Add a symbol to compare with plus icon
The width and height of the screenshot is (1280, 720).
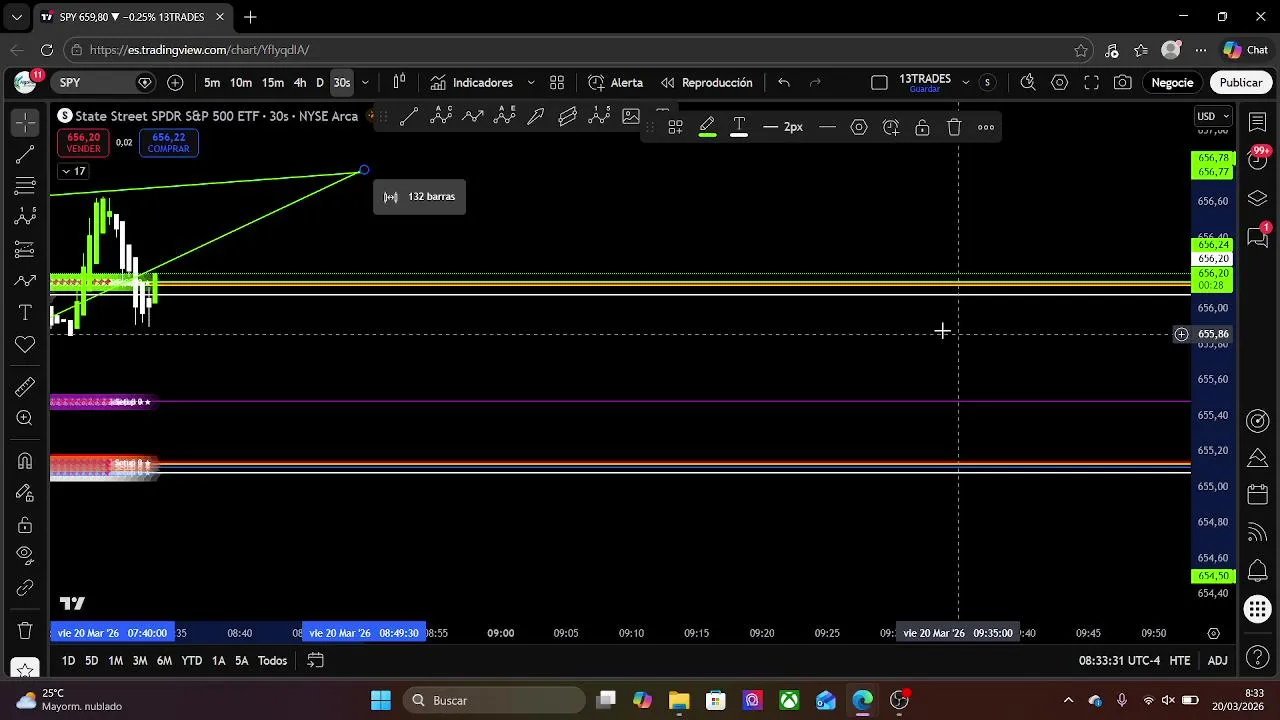coord(175,82)
